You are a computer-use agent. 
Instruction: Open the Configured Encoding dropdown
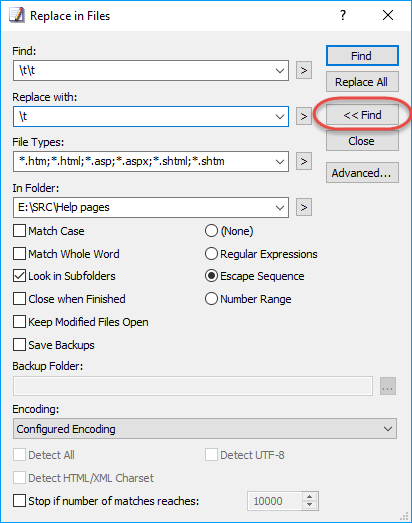pyautogui.click(x=205, y=429)
